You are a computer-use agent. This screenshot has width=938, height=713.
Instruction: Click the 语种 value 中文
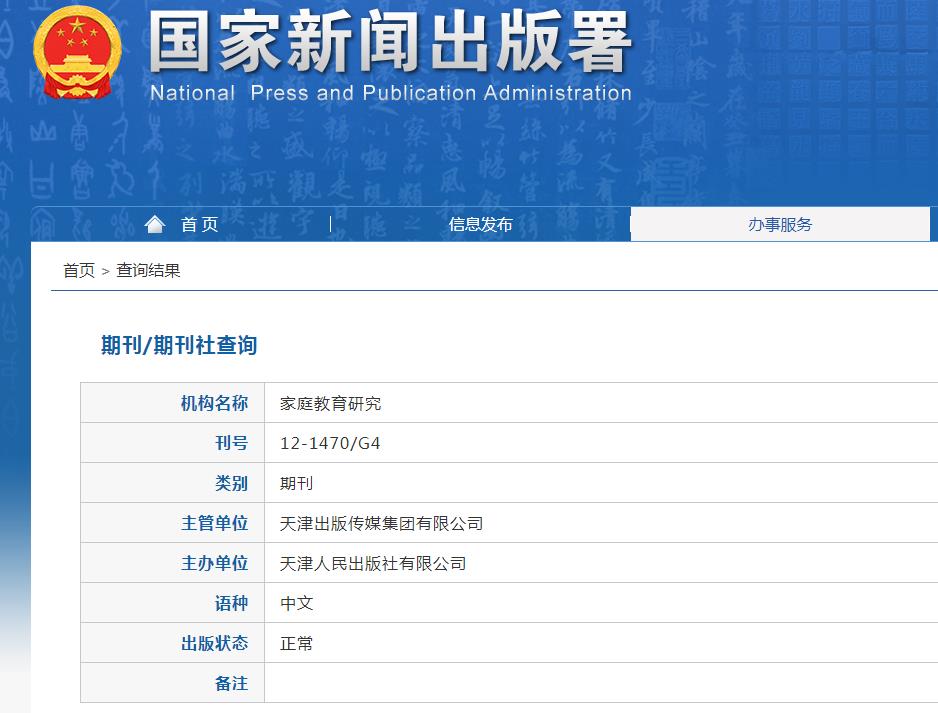(294, 602)
